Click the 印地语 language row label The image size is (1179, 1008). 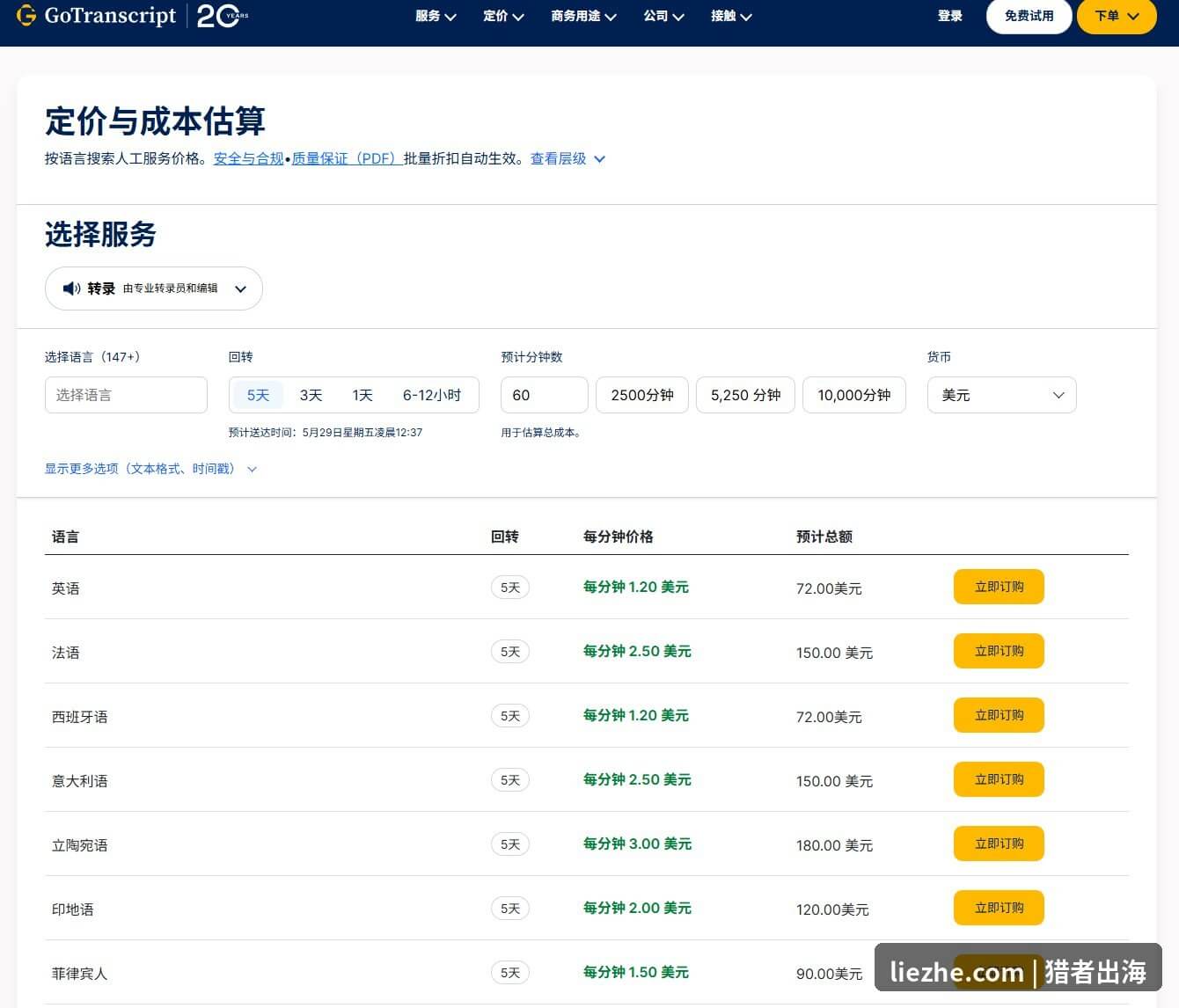coord(73,909)
